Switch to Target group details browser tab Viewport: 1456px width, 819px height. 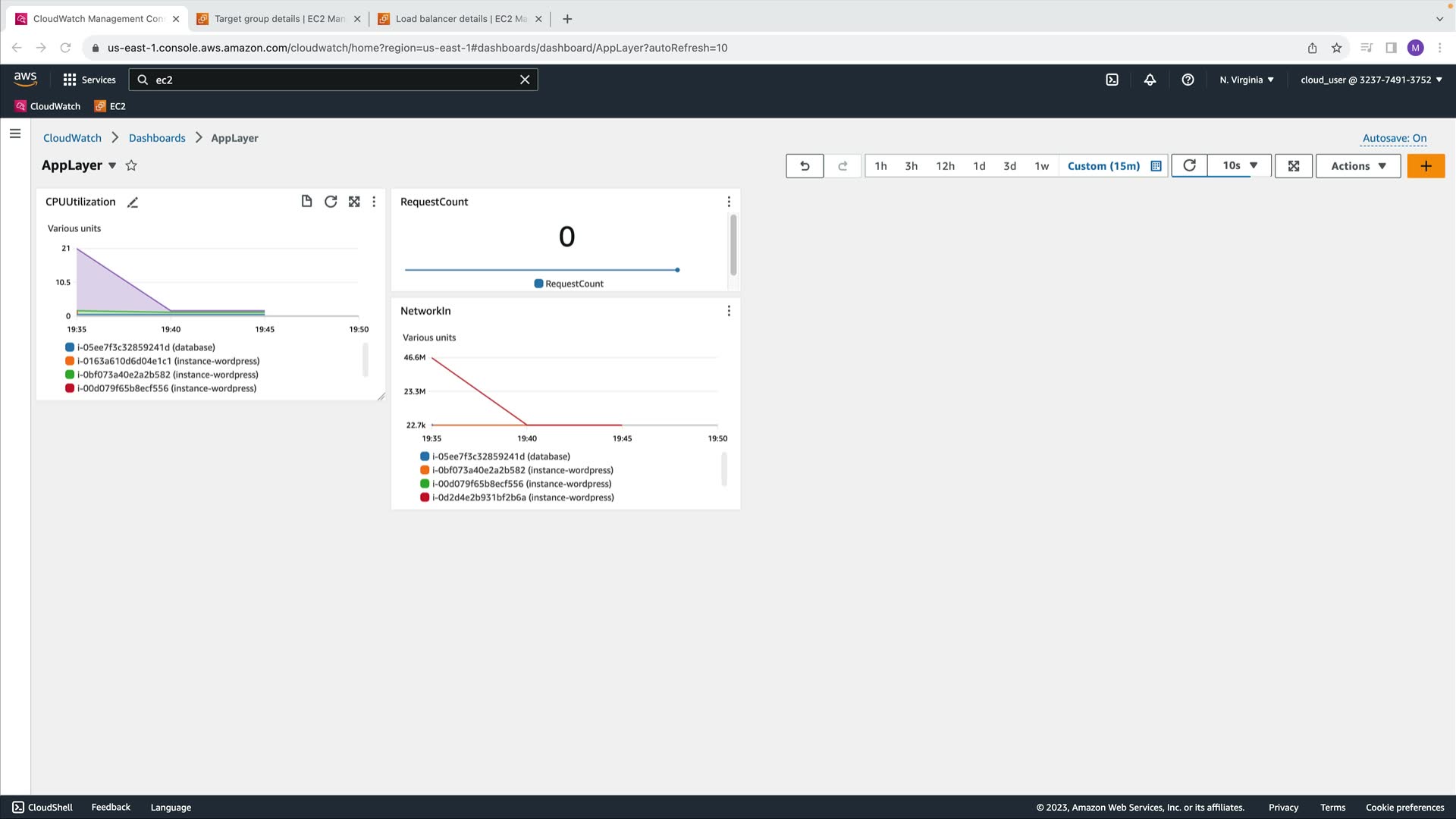tap(279, 19)
